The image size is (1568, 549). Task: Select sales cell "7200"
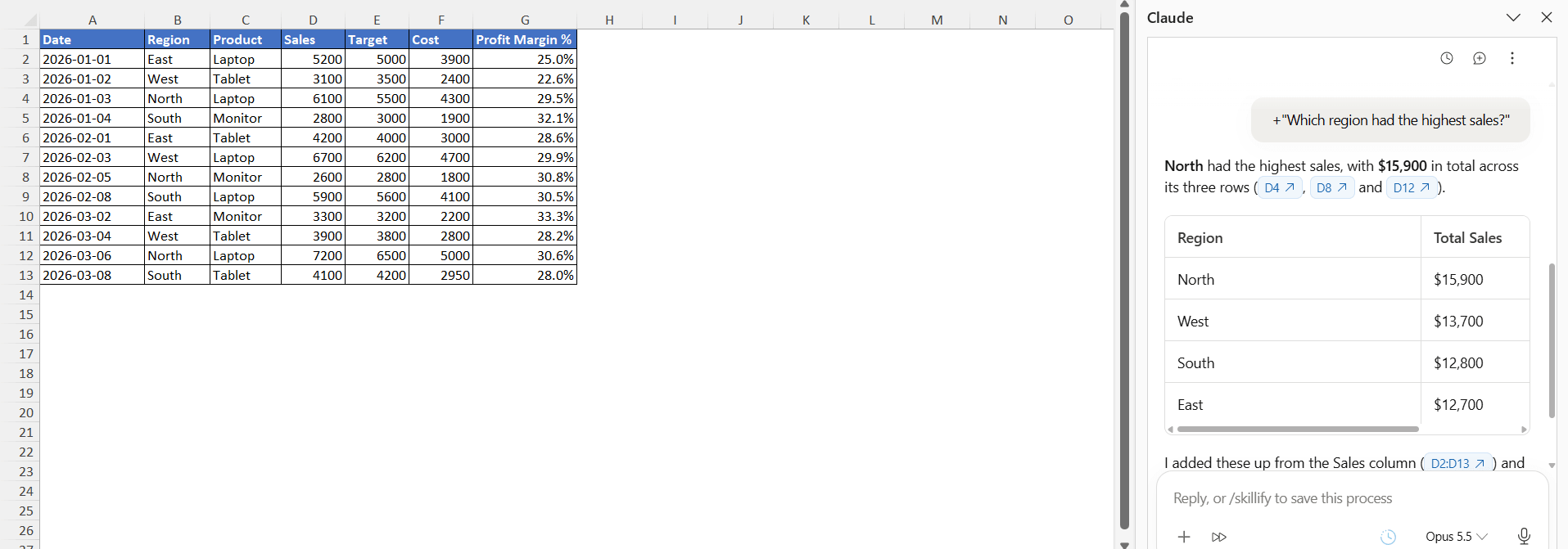tap(313, 255)
